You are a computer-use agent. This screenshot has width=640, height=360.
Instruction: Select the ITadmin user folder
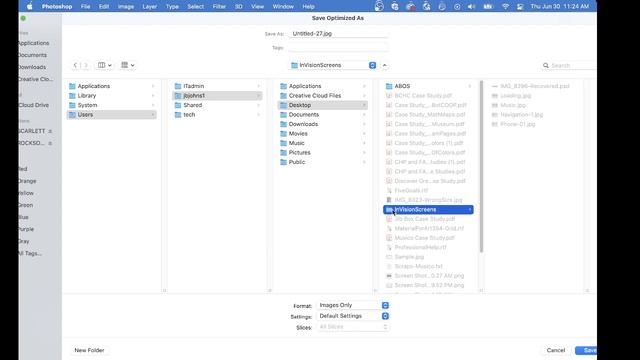[x=217, y=86]
